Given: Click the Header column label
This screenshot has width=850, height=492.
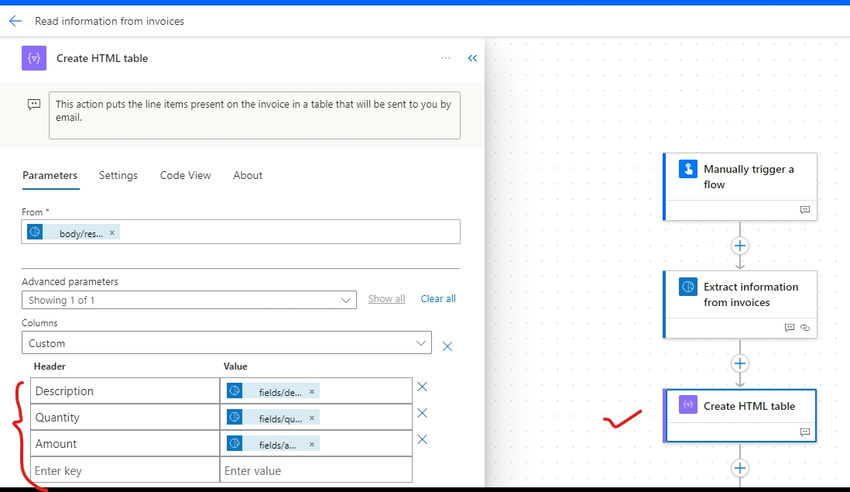Looking at the screenshot, I should (x=49, y=366).
